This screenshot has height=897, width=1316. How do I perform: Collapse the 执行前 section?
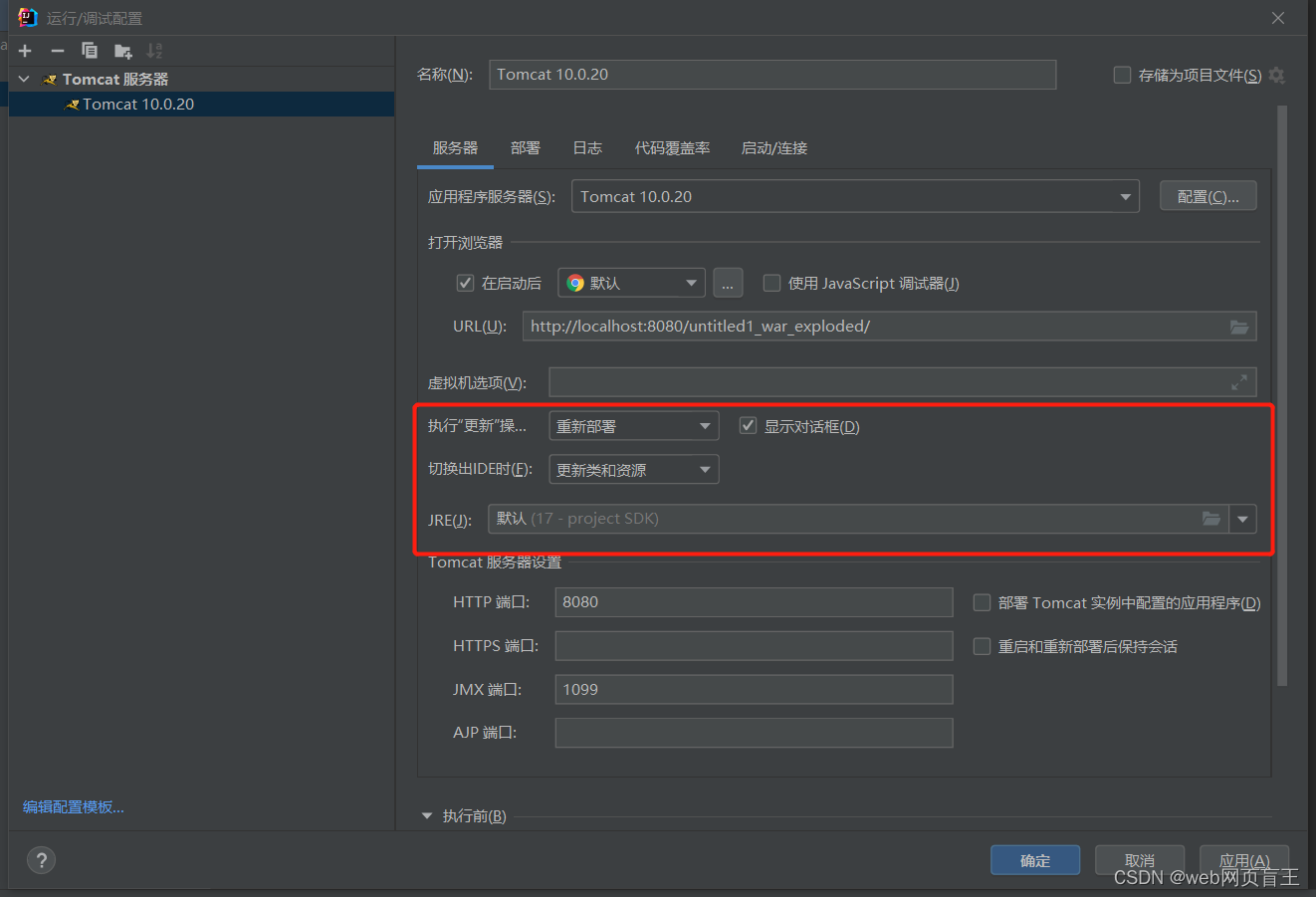pyautogui.click(x=427, y=816)
